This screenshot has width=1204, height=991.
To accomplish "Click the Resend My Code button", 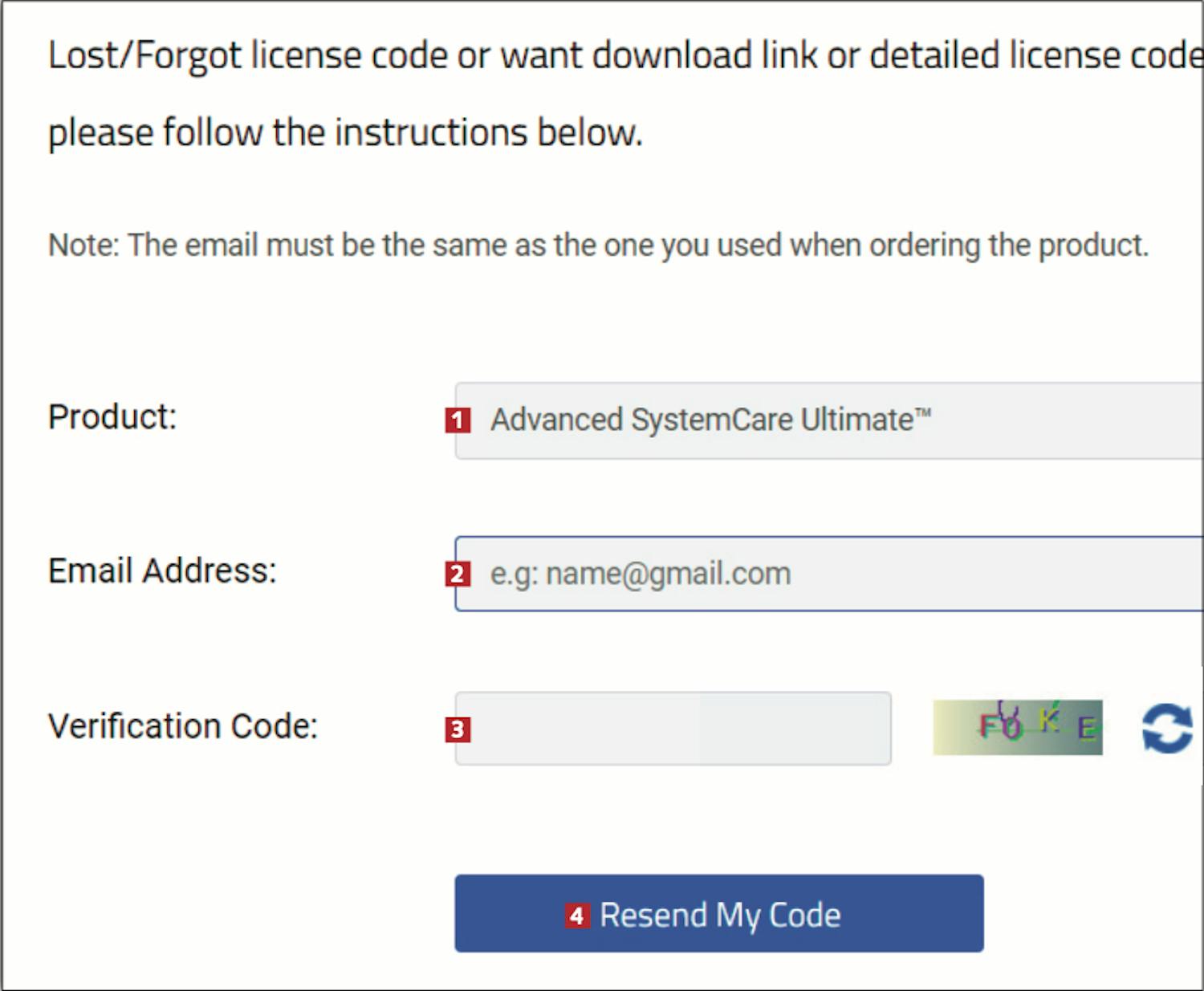I will 719,913.
